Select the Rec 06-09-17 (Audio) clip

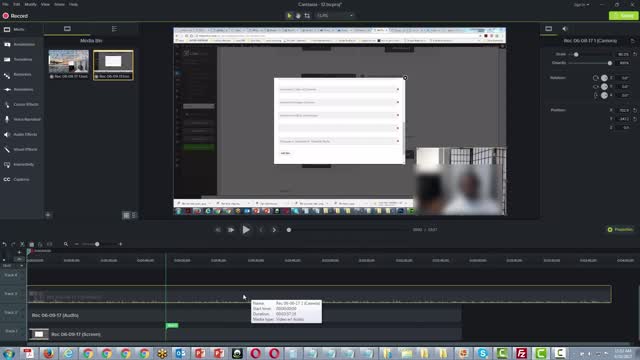pyautogui.click(x=244, y=316)
